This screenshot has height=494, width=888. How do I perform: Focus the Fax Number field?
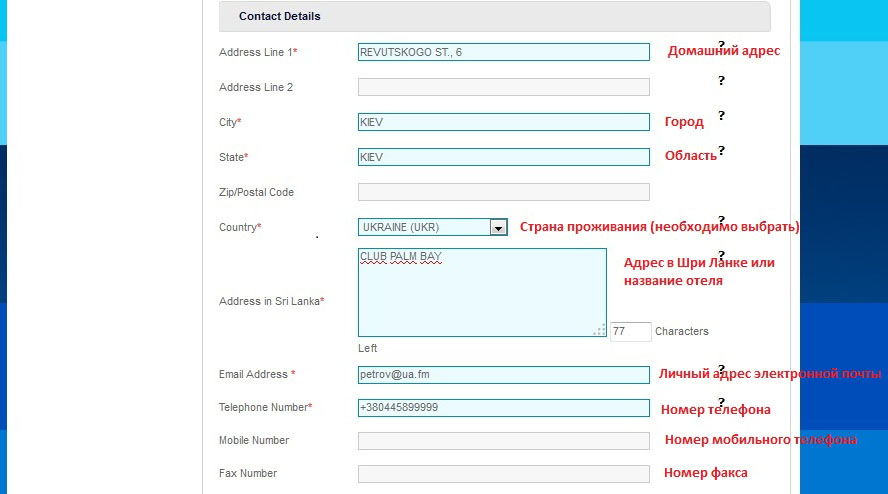tap(503, 474)
